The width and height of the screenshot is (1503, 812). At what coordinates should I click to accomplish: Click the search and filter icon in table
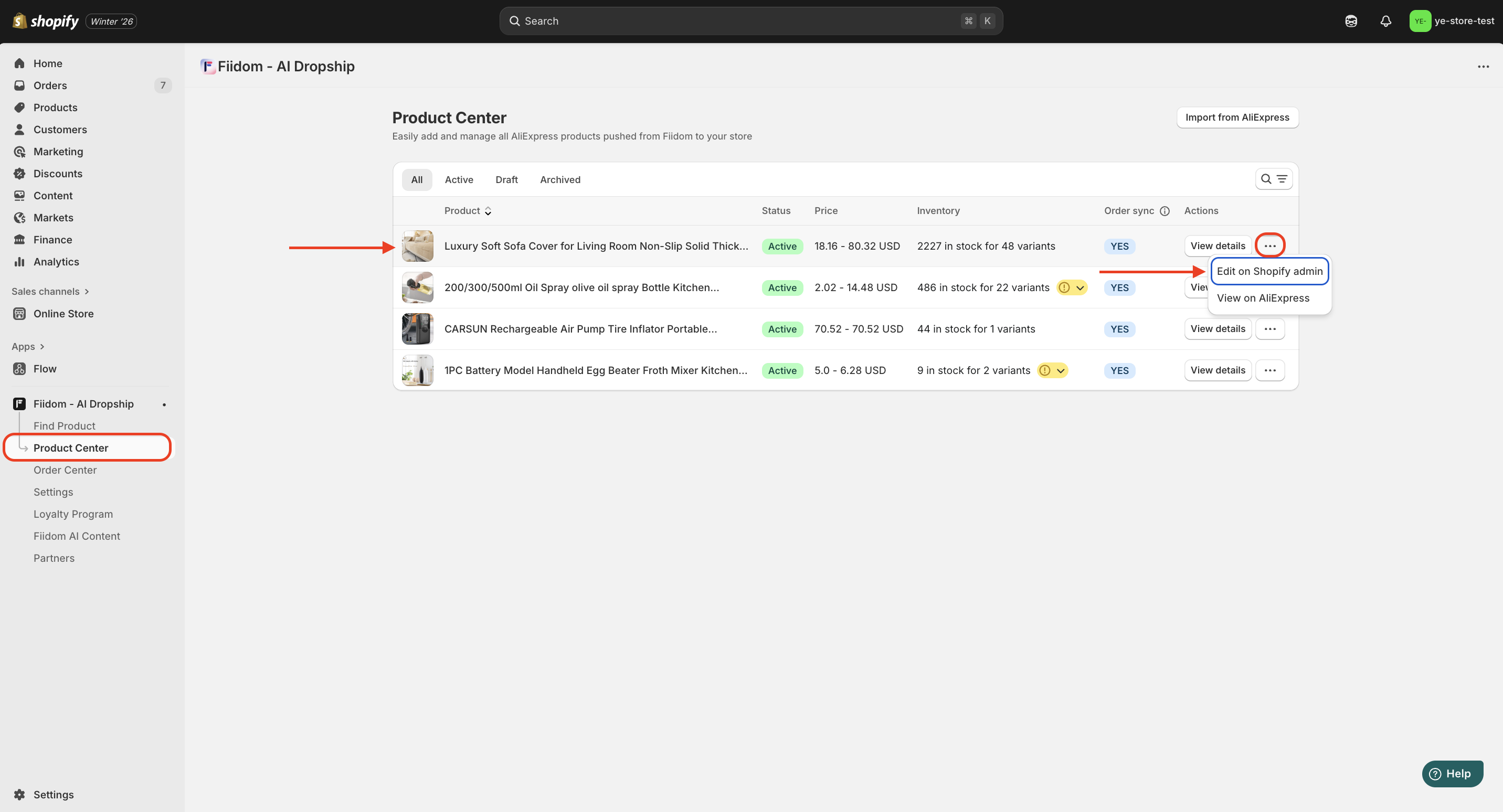point(1273,179)
